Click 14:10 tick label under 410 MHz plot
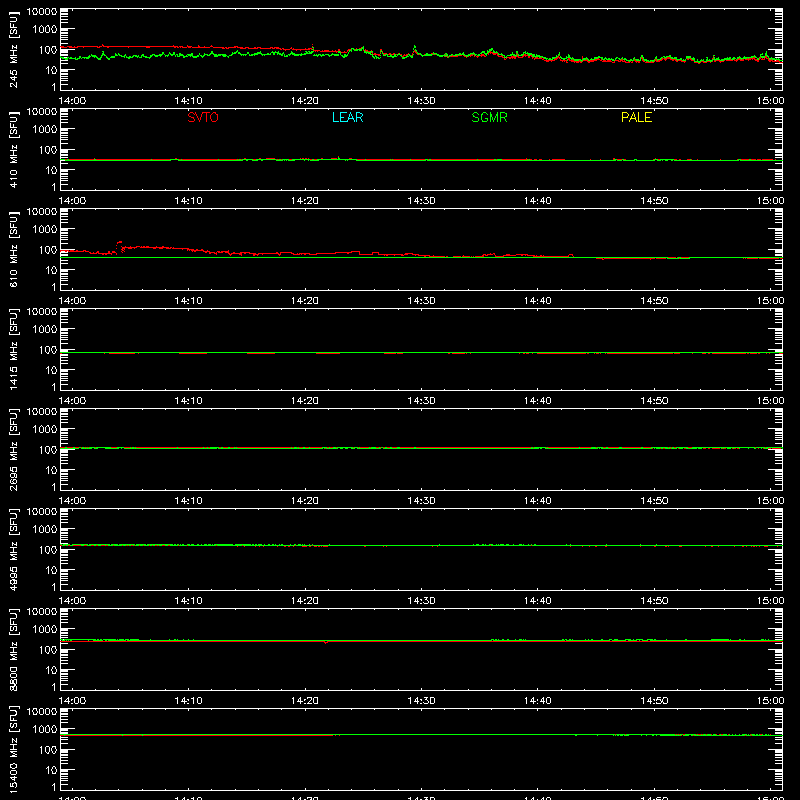Viewport: 800px width, 800px height. pyautogui.click(x=188, y=201)
